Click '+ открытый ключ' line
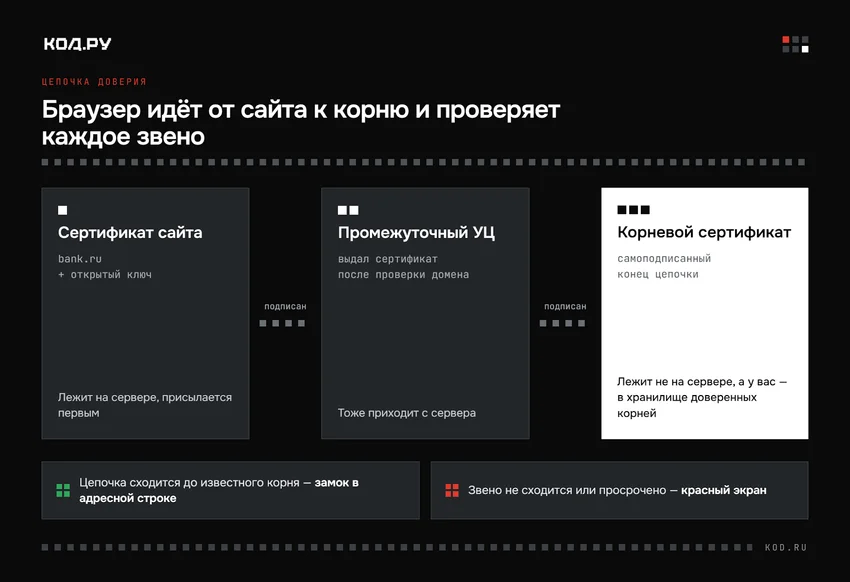This screenshot has height=582, width=850. click(x=105, y=275)
